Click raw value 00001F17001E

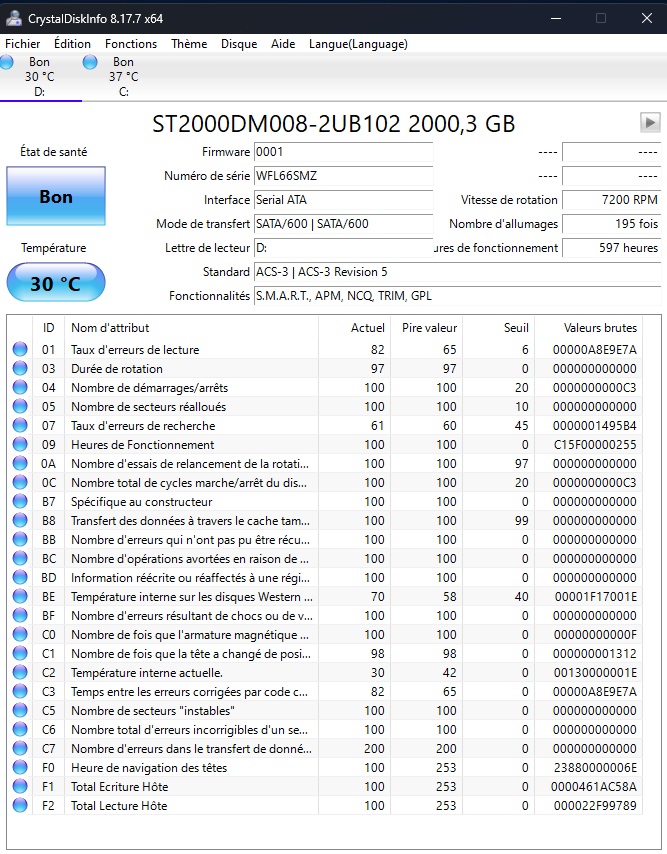pyautogui.click(x=596, y=596)
